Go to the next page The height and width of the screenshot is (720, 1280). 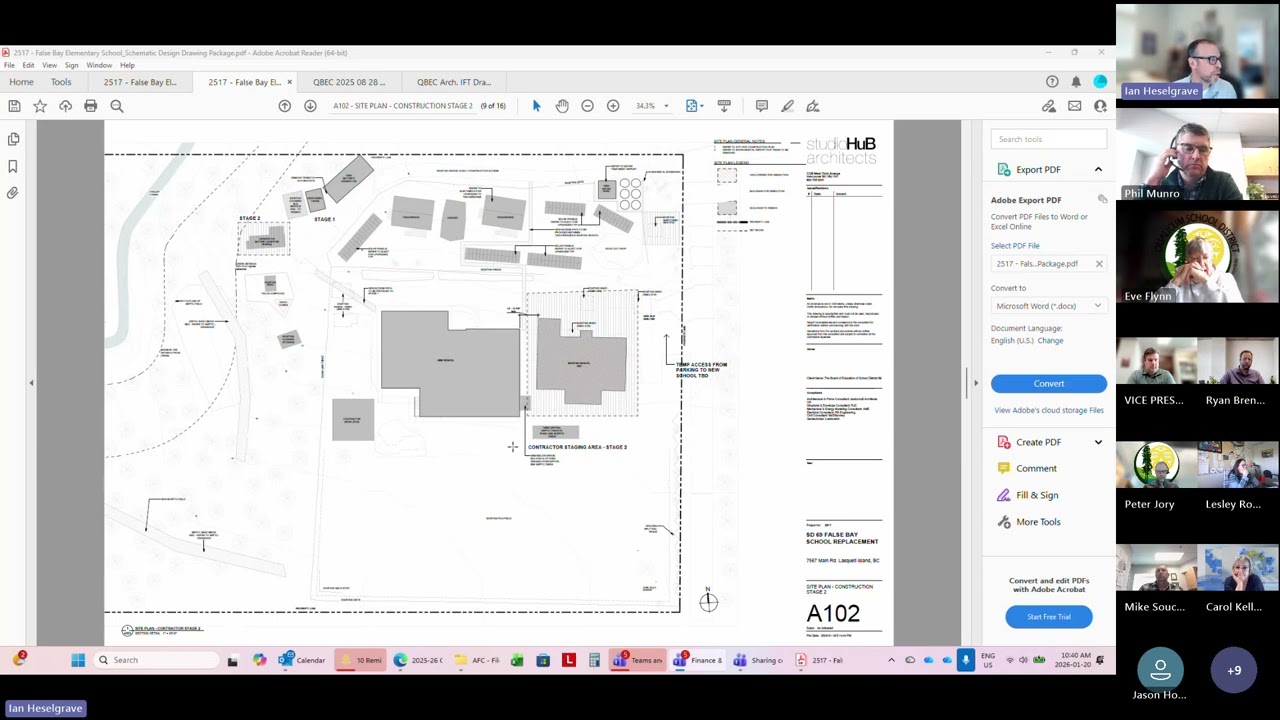click(310, 106)
